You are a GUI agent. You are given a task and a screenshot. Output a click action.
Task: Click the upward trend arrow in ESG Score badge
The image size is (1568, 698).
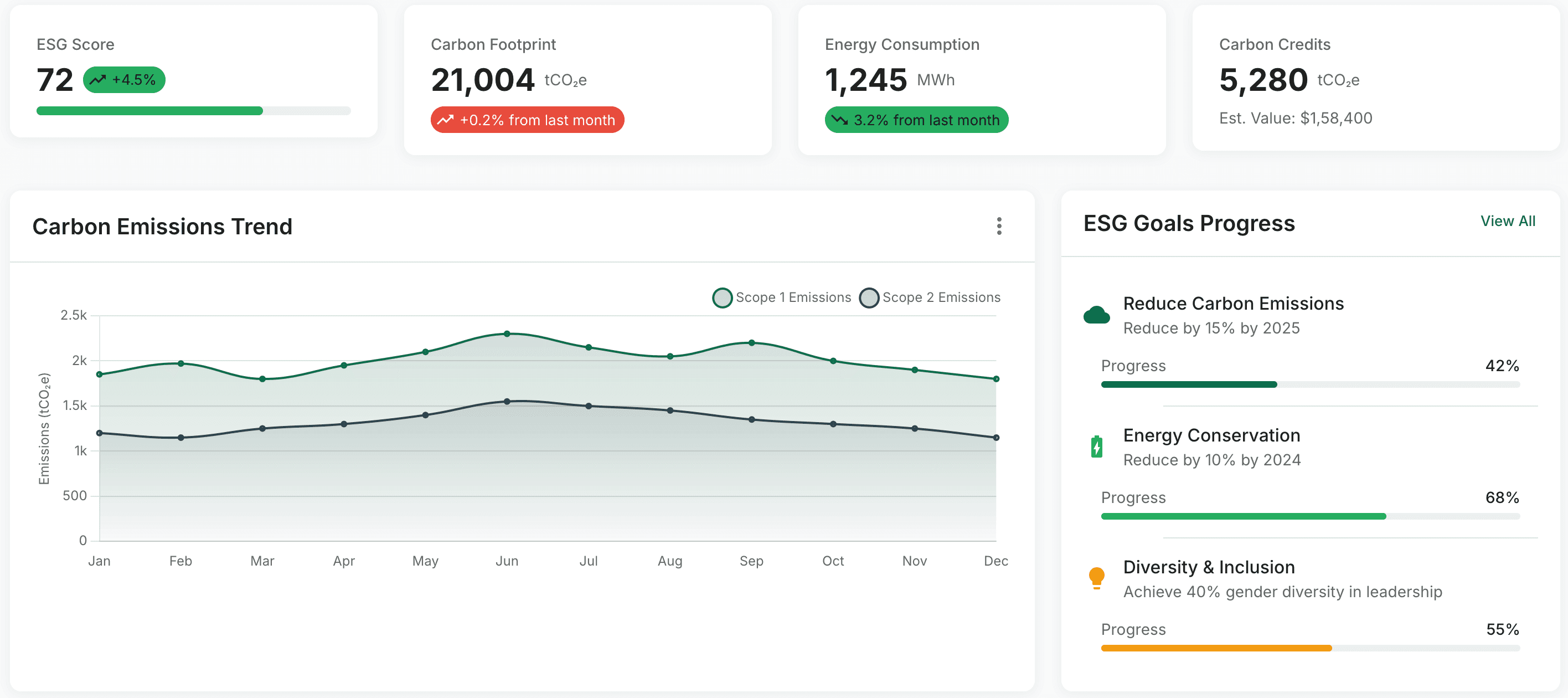pyautogui.click(x=98, y=80)
